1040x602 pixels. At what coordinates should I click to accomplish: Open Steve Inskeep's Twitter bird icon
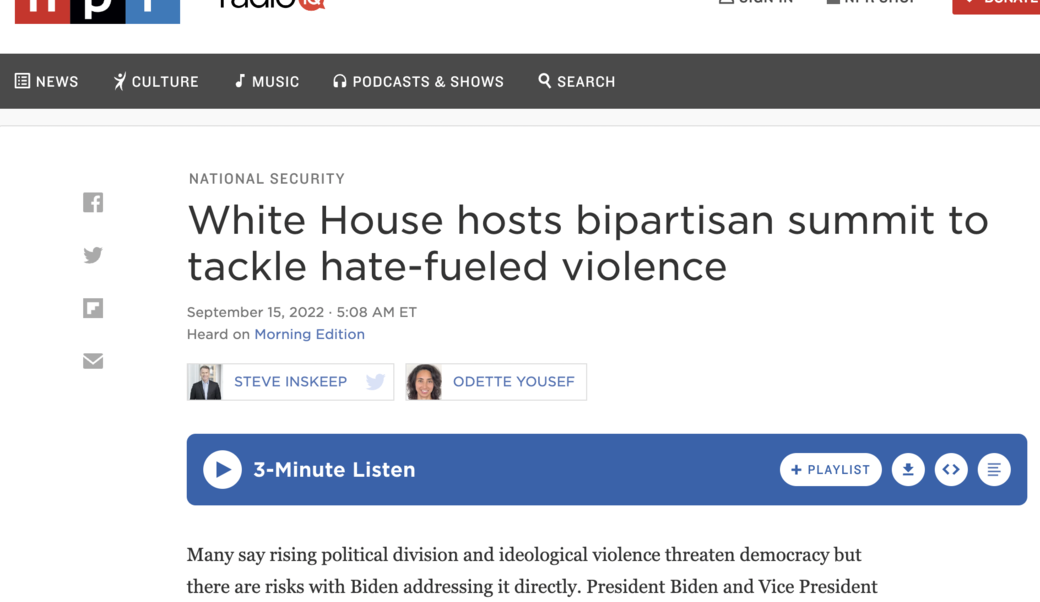[376, 382]
